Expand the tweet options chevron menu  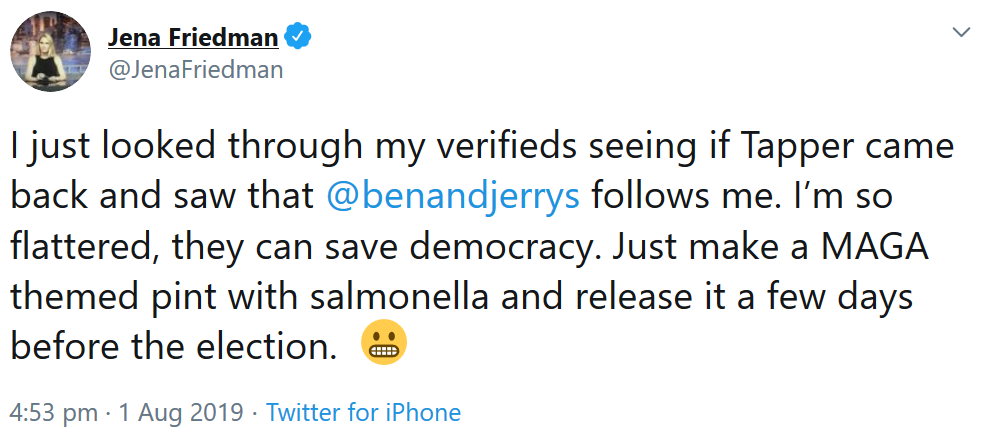coord(961,34)
